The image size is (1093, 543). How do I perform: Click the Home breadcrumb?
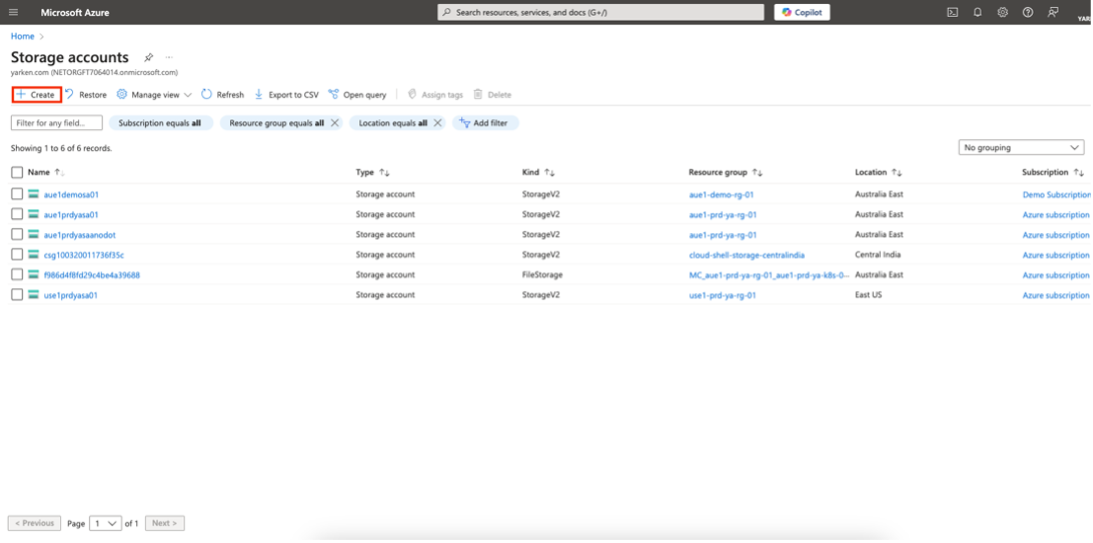point(22,36)
